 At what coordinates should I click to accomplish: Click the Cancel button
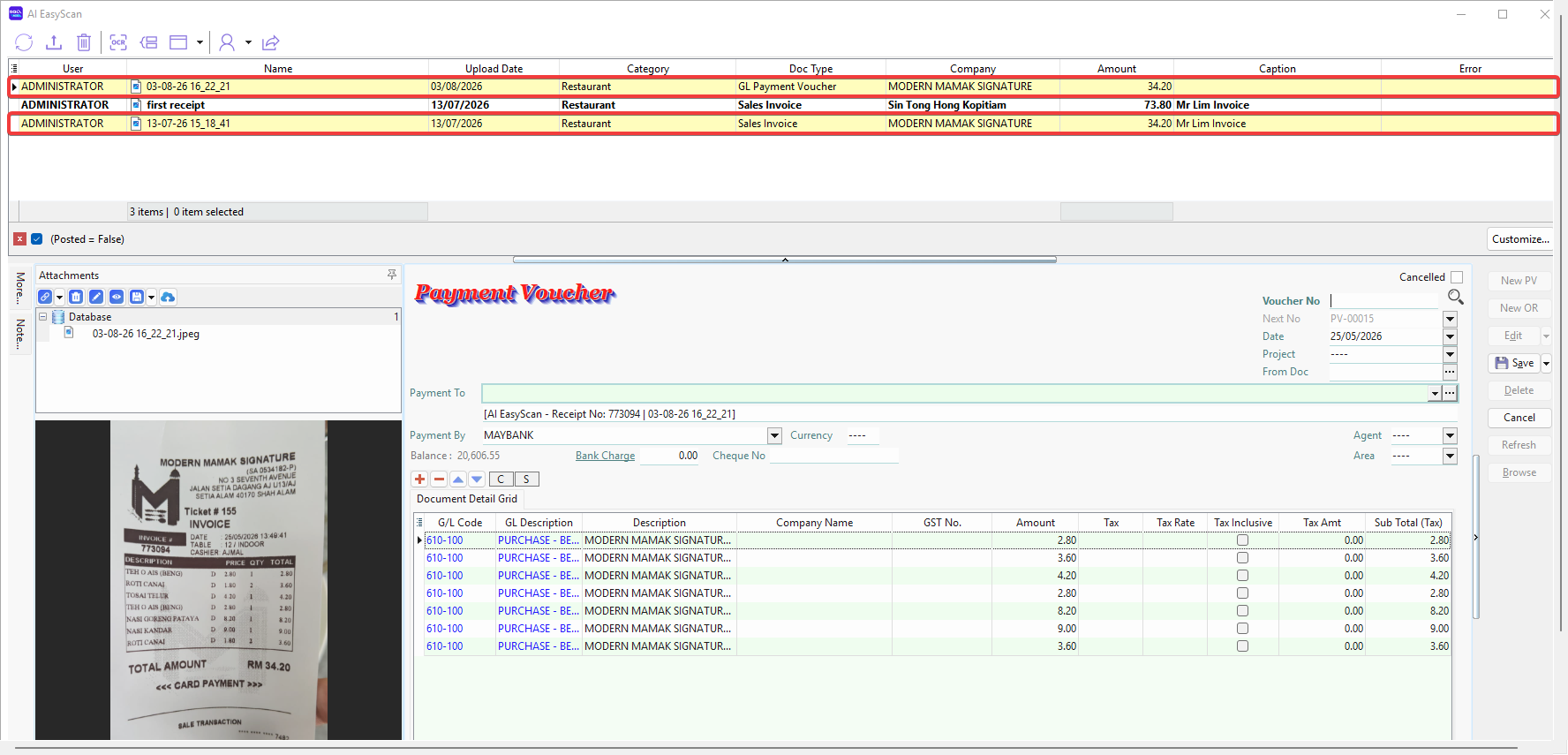tap(1519, 418)
